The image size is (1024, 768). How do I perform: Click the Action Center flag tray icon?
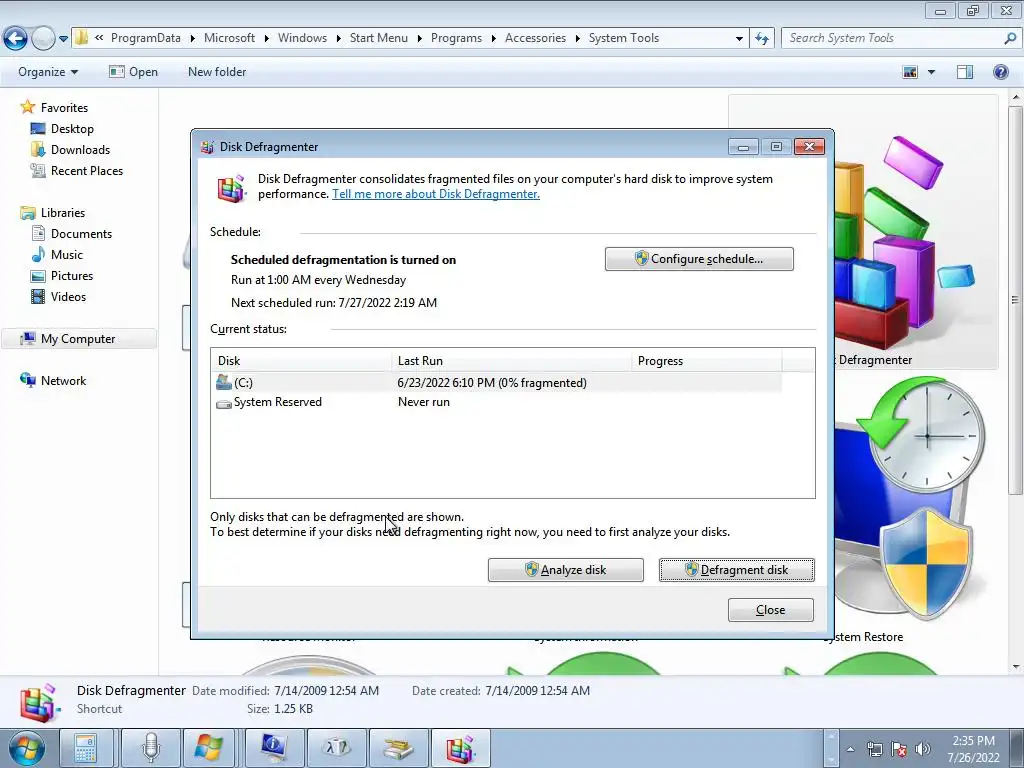[x=899, y=749]
